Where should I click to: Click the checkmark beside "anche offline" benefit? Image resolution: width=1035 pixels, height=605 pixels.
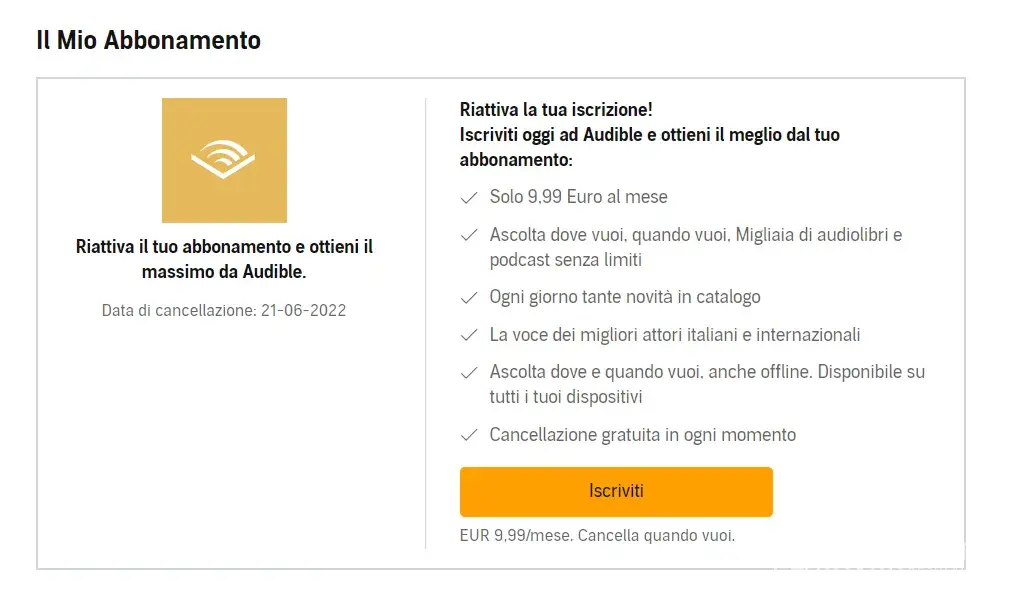[x=468, y=373]
